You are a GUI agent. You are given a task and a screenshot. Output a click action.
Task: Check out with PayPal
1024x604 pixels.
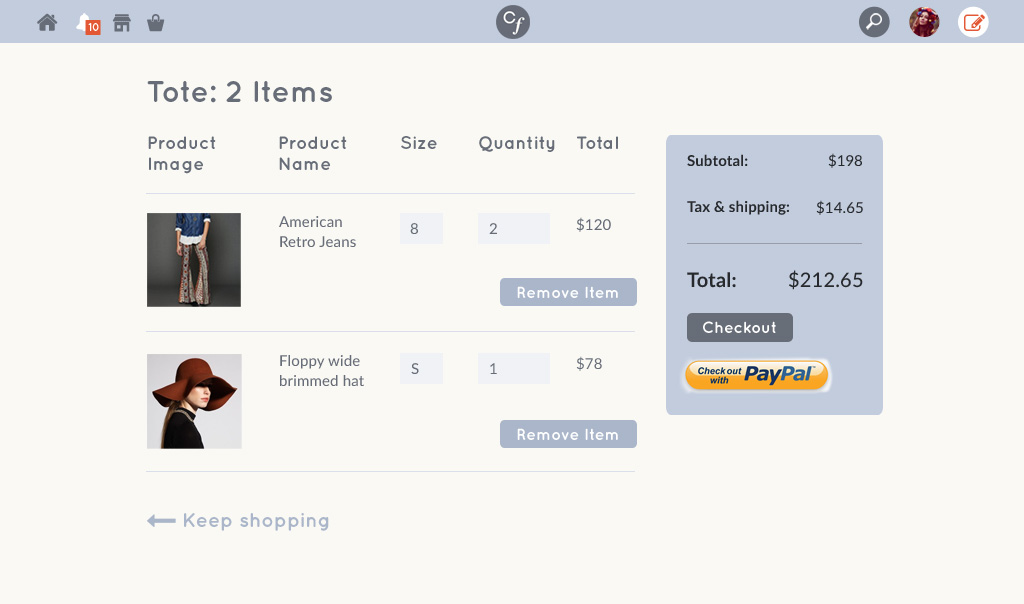(x=756, y=375)
